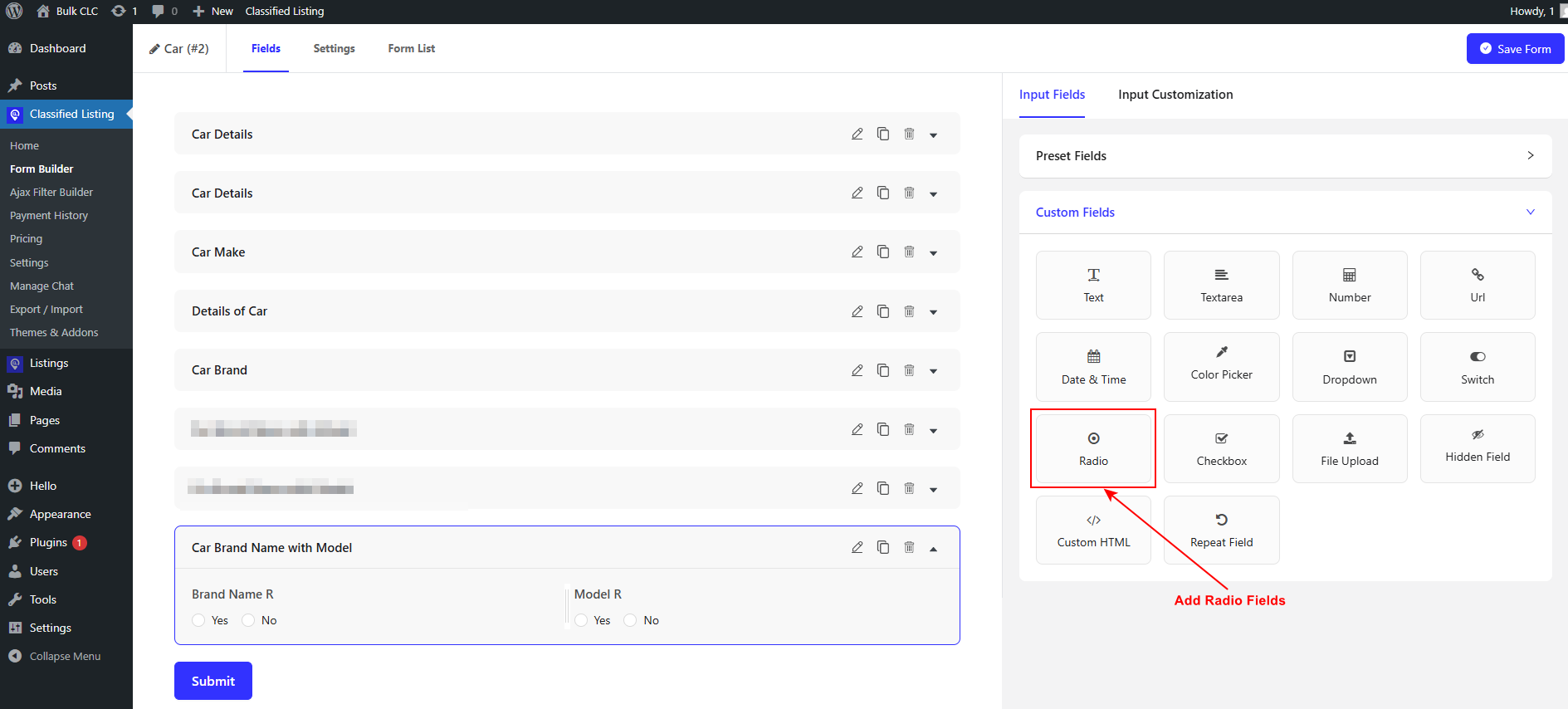Image resolution: width=1568 pixels, height=709 pixels.
Task: Add a File Upload field
Action: point(1350,448)
